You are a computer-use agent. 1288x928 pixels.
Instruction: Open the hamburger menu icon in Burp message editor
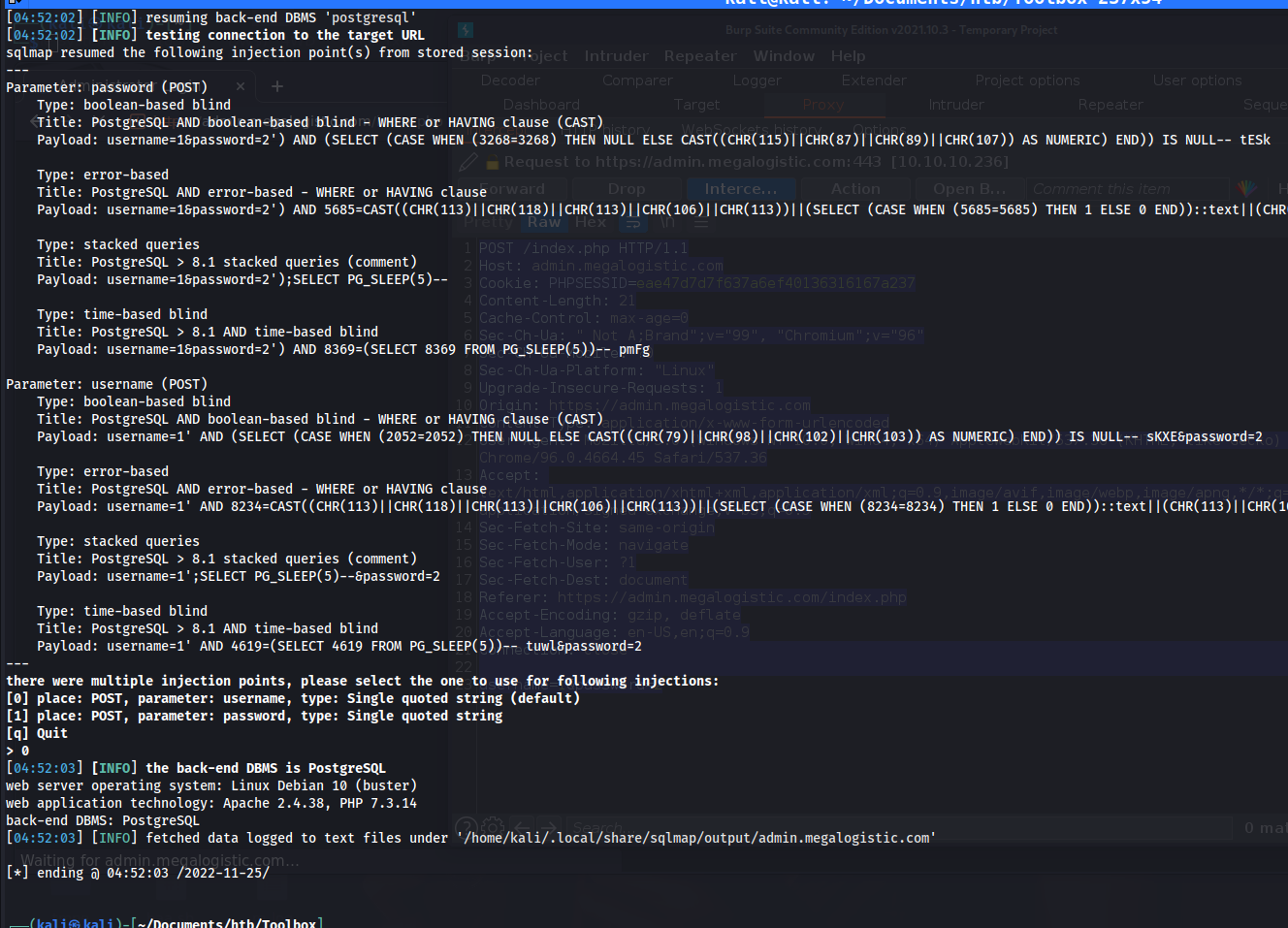701,223
